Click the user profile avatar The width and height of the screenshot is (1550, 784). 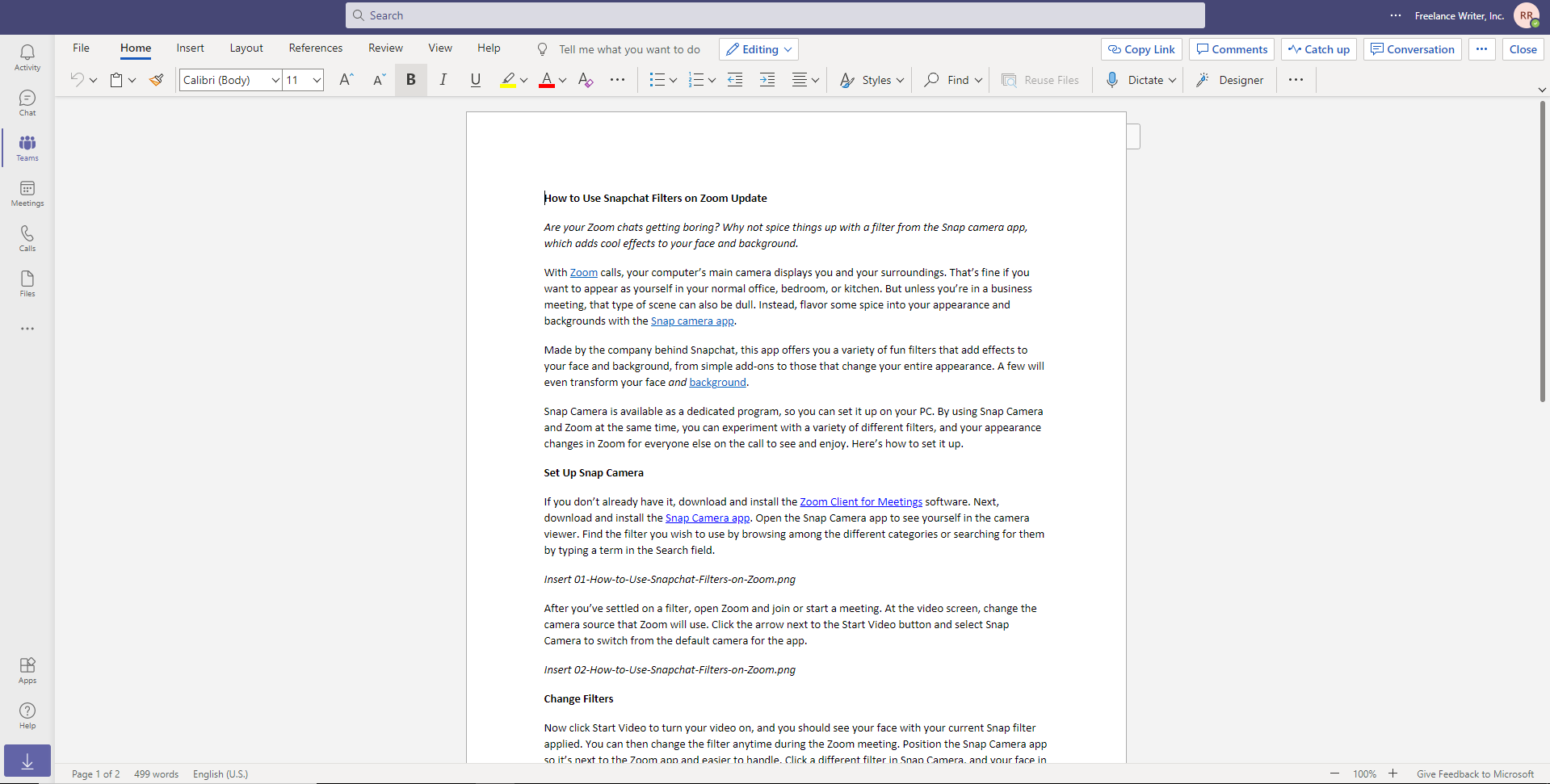[1526, 15]
